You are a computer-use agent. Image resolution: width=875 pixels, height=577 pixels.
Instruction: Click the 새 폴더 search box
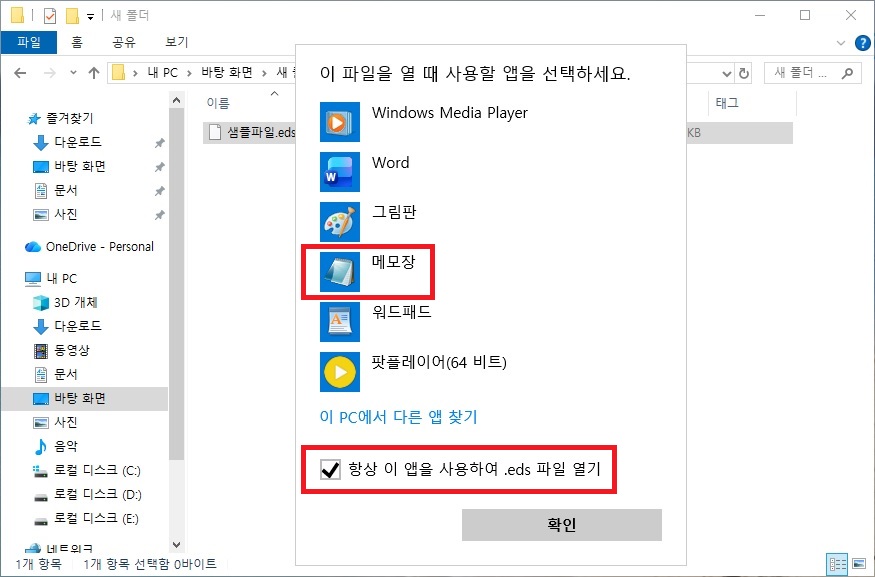coord(811,73)
